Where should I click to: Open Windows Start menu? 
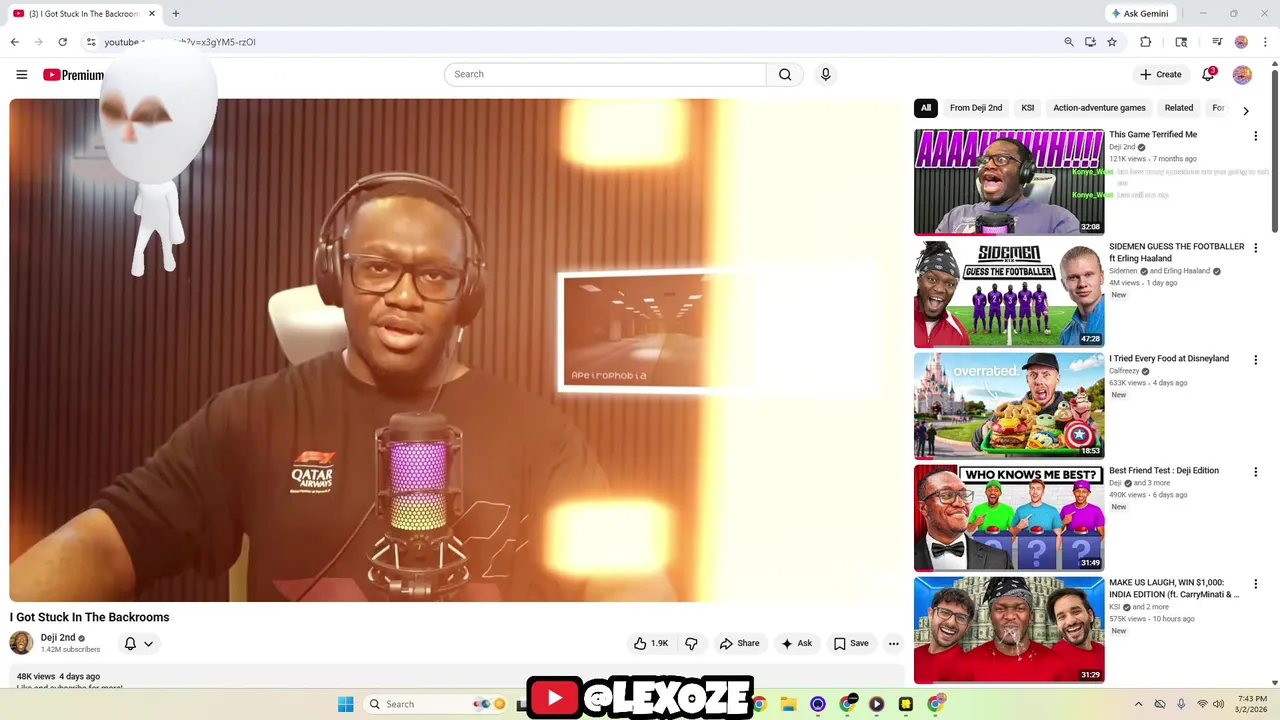(345, 704)
